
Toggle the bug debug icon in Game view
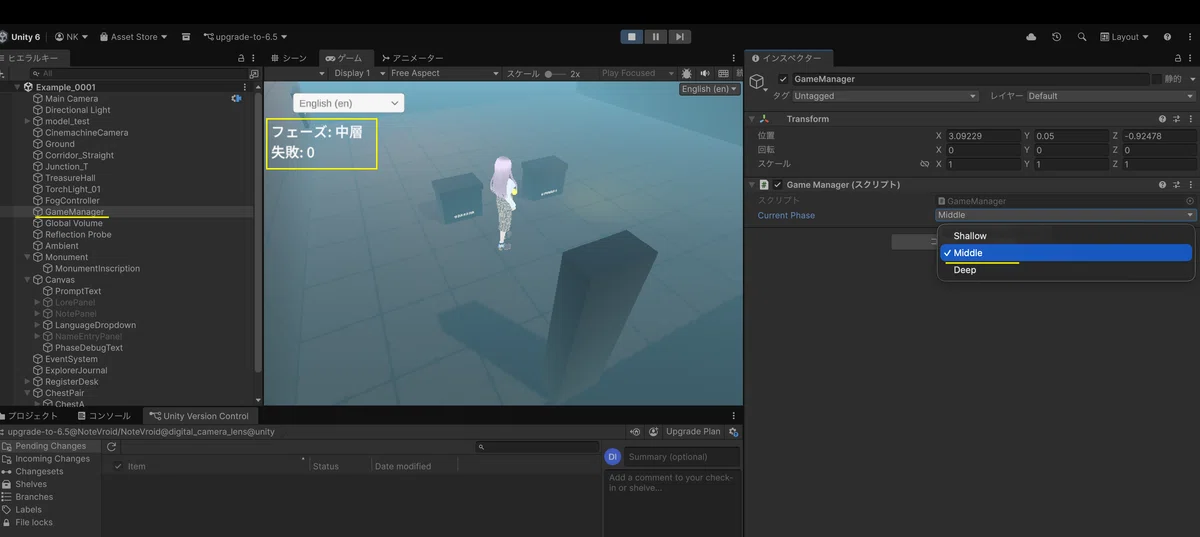point(686,73)
